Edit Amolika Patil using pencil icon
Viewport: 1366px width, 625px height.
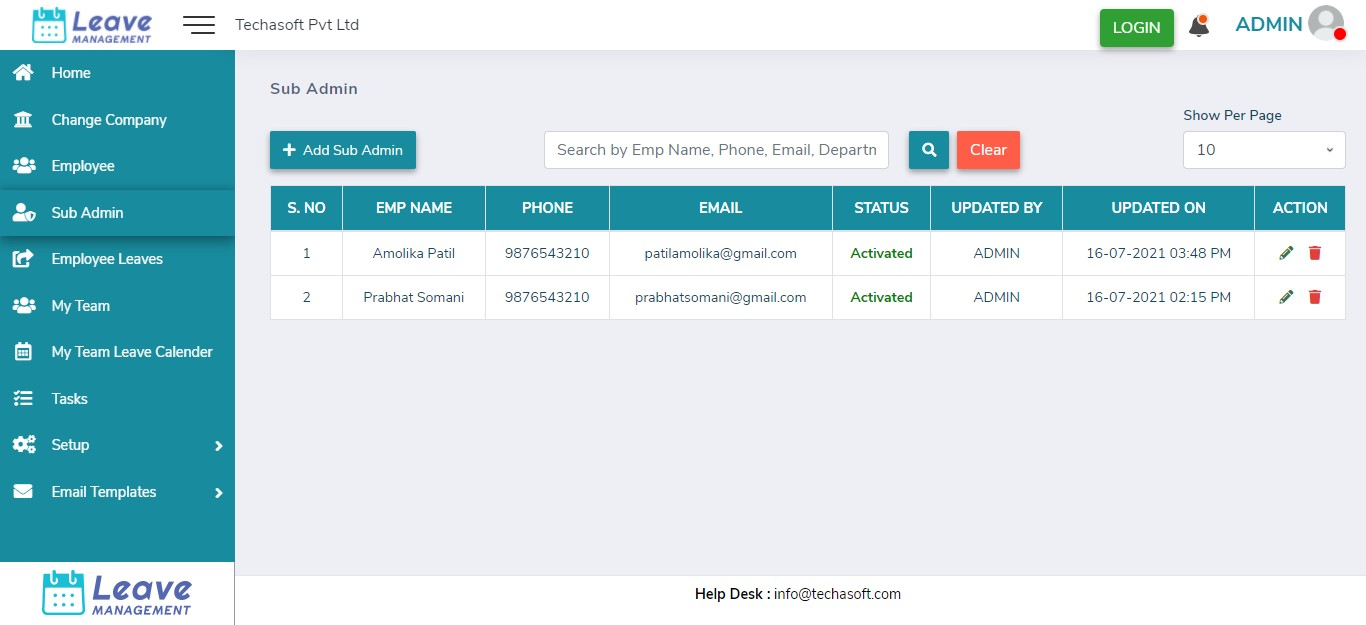click(x=1286, y=253)
